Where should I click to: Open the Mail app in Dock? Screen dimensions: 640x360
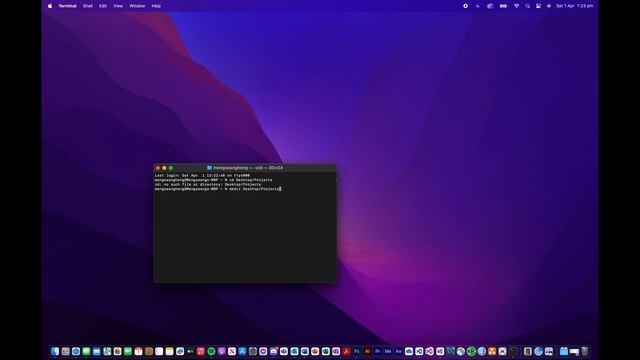click(97, 351)
